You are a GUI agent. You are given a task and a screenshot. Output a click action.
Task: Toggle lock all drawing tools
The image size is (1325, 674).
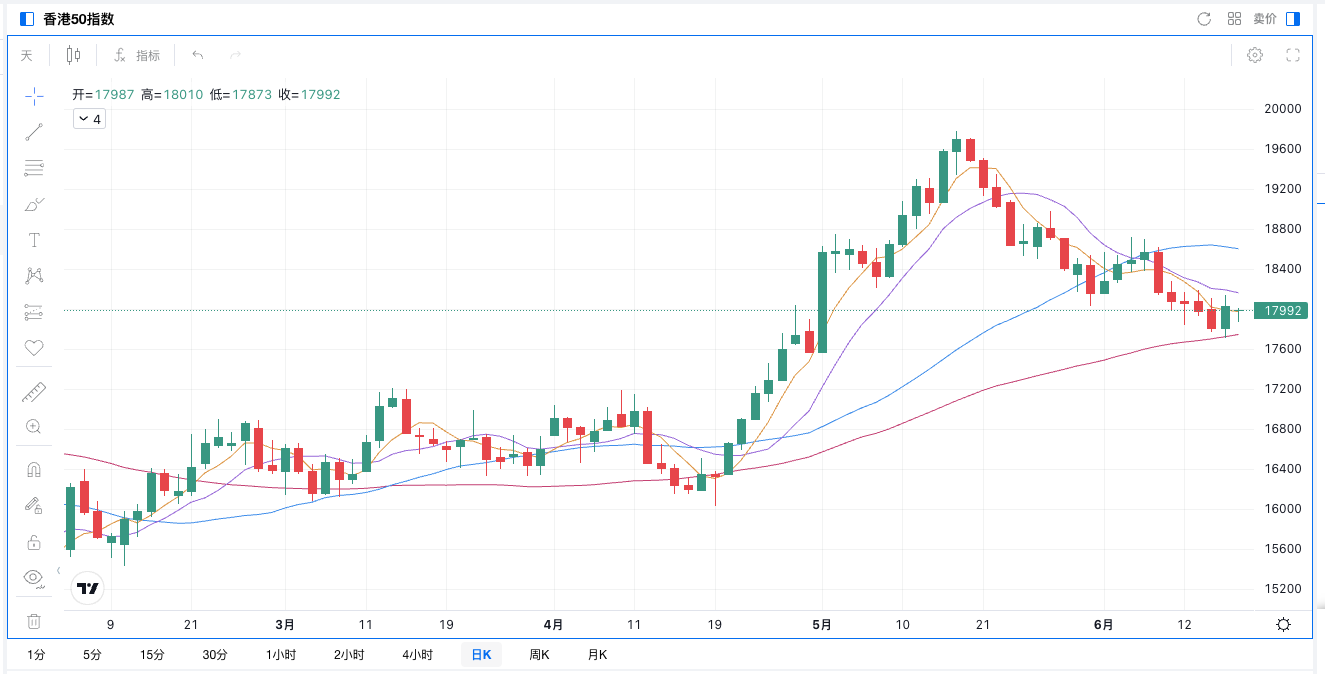click(34, 542)
